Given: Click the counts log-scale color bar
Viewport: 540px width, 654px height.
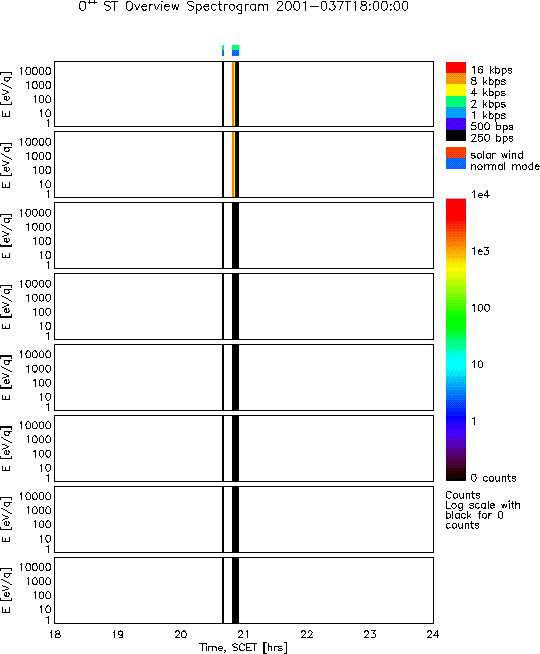Looking at the screenshot, I should click(456, 340).
